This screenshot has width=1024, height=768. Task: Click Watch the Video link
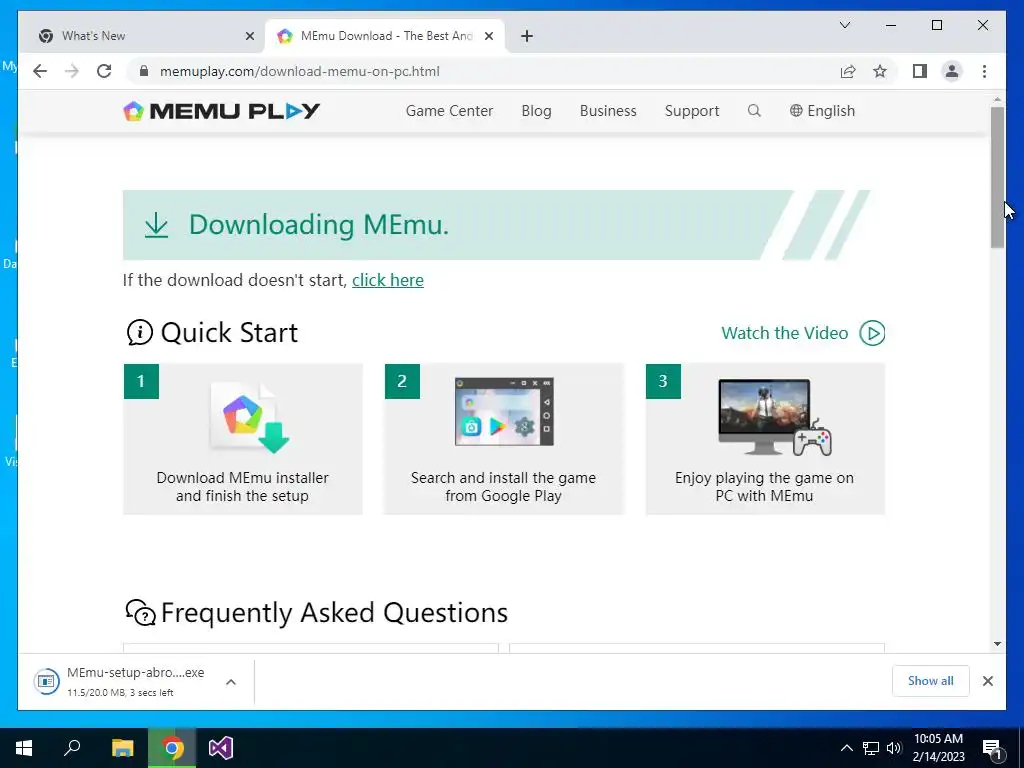click(x=785, y=333)
